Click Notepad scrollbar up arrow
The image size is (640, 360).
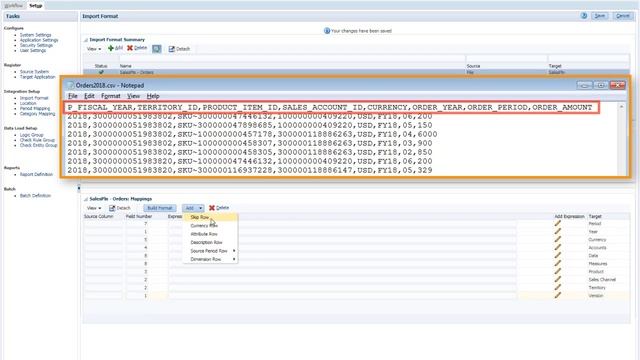coord(622,107)
